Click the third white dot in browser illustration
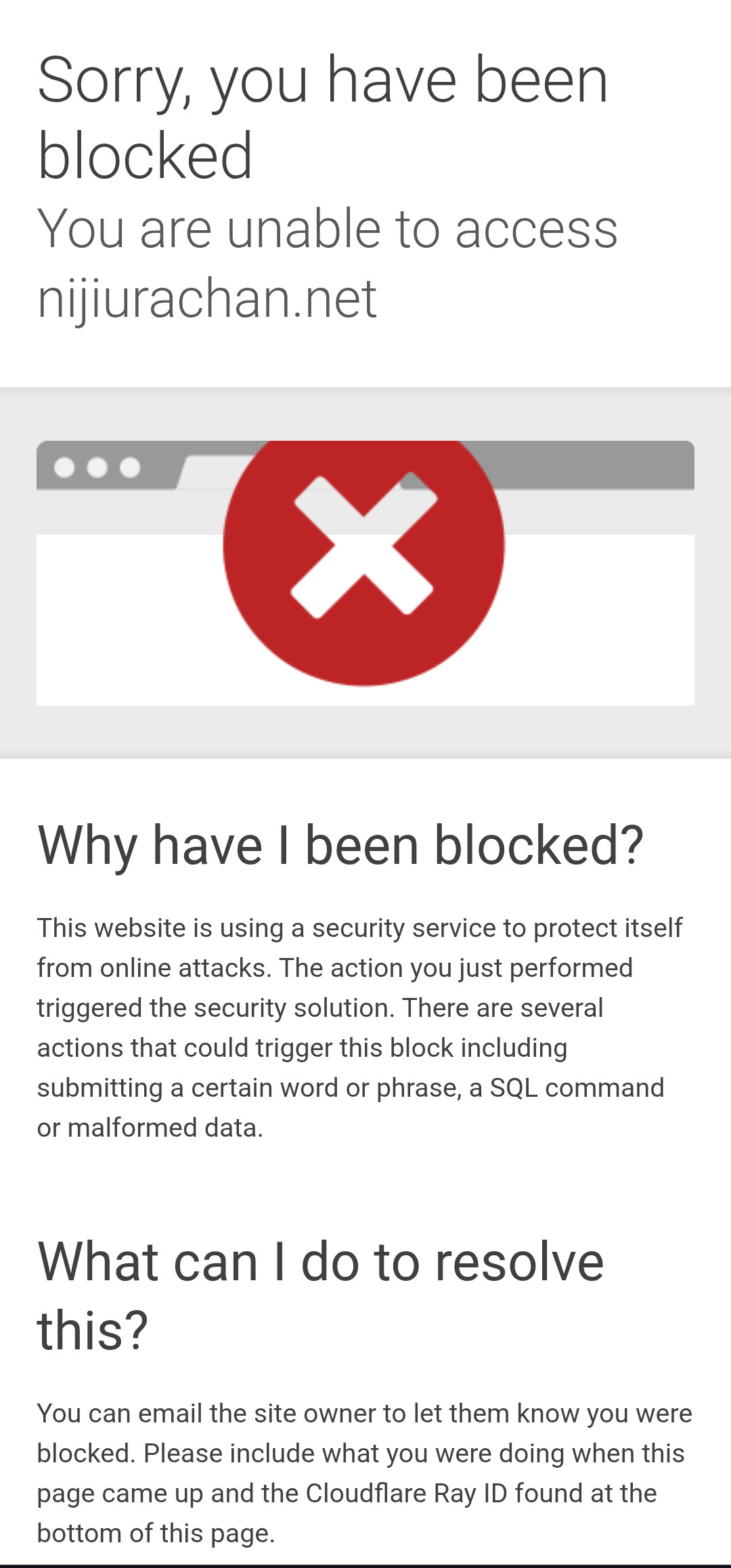The width and height of the screenshot is (731, 1568). coord(130,467)
